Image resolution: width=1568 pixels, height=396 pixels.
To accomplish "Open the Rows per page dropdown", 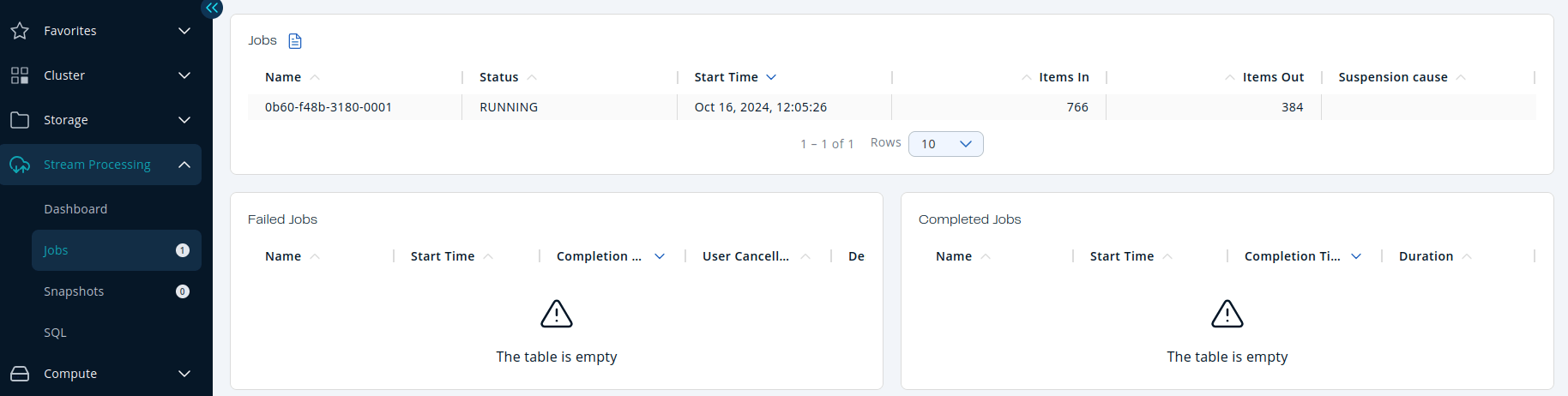I will coord(945,144).
